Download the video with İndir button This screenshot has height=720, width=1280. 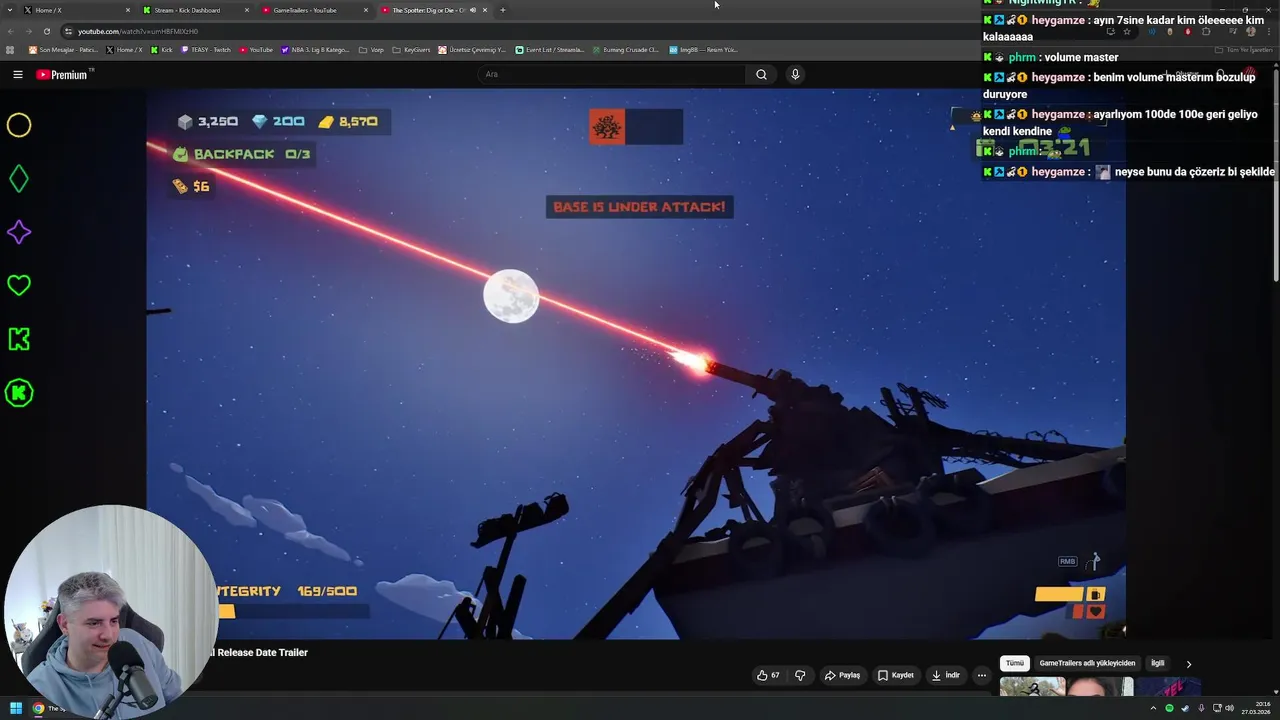click(x=946, y=675)
